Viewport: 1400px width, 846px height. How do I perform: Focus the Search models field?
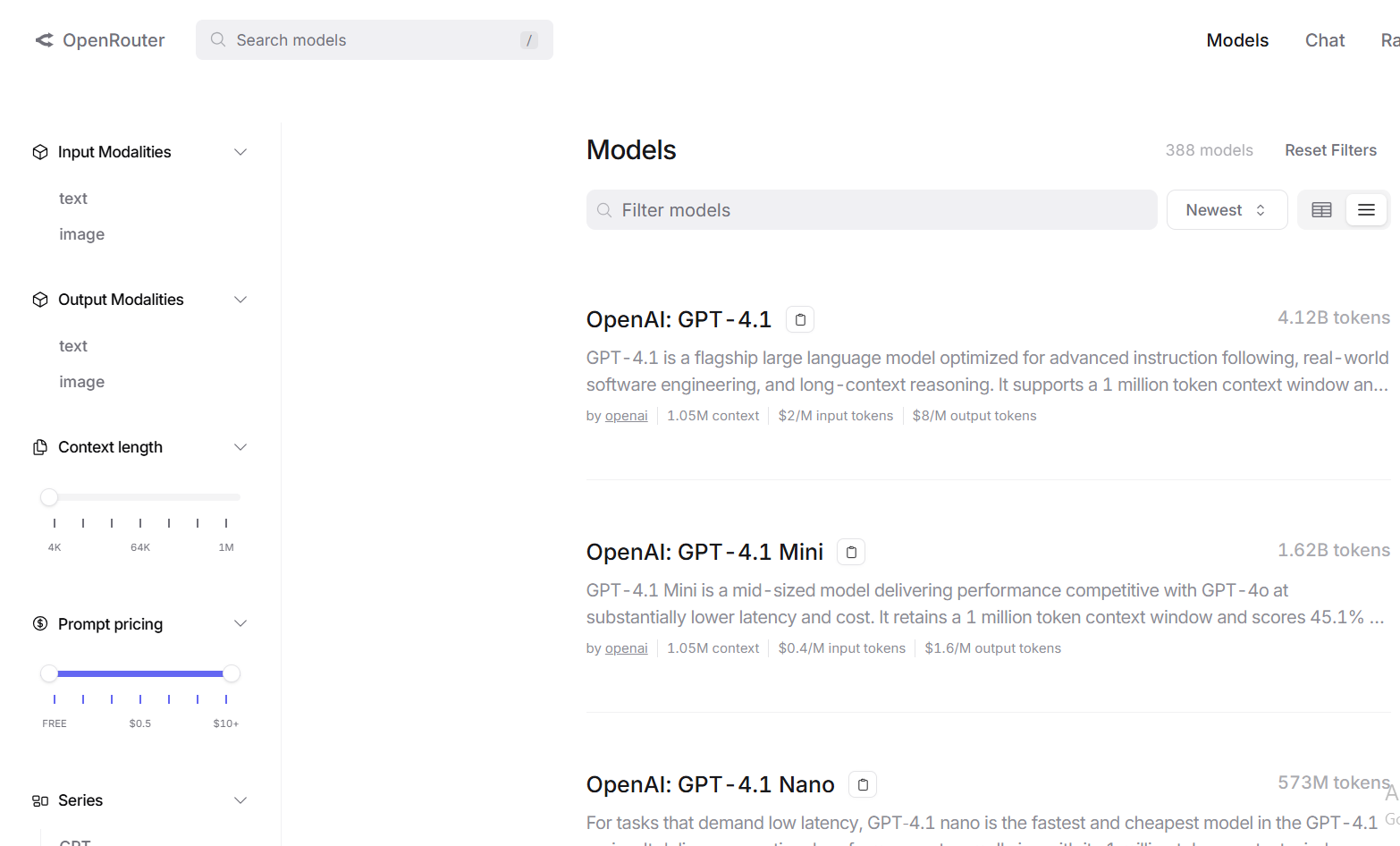[375, 40]
